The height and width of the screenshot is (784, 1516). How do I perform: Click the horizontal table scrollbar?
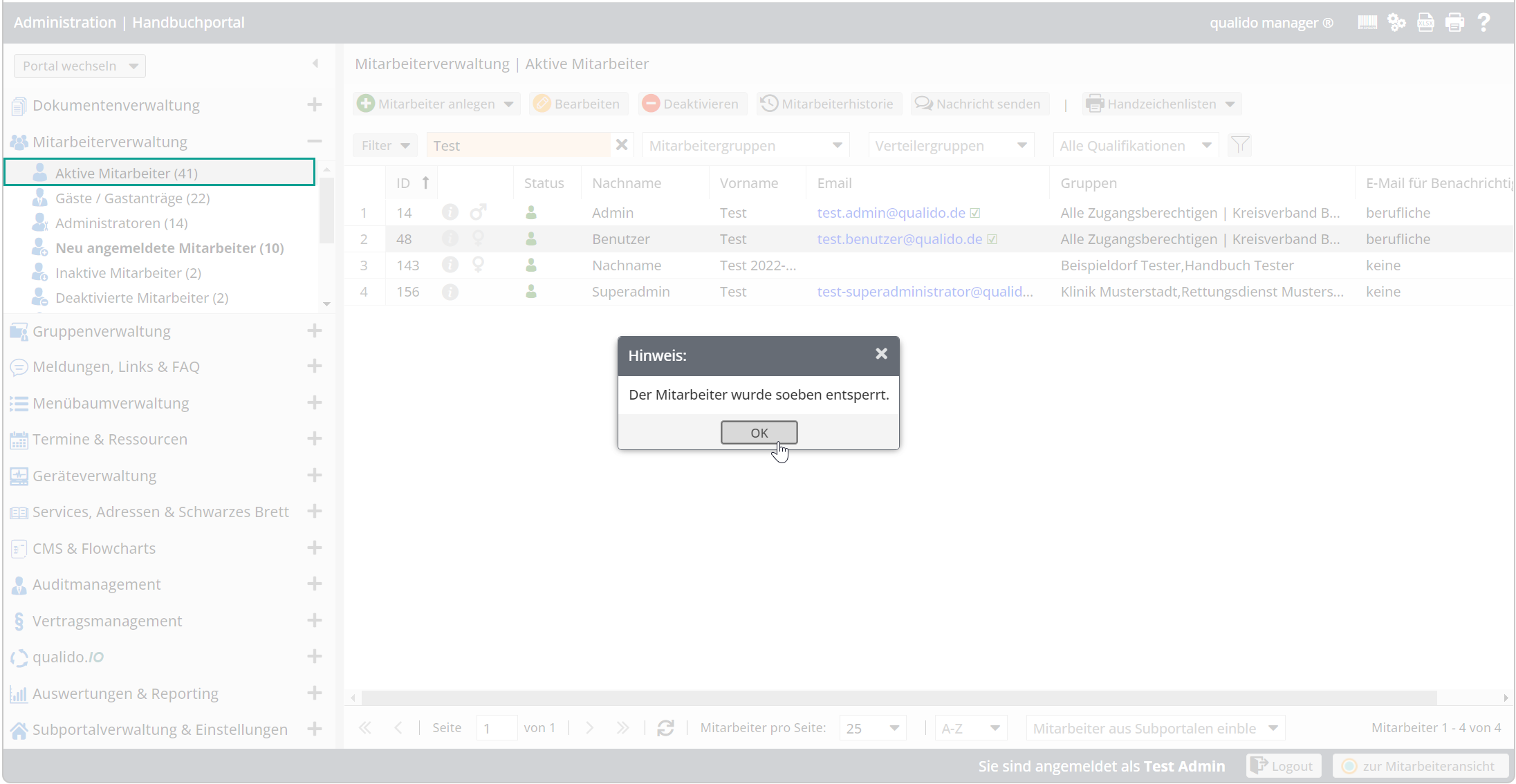coord(899,698)
